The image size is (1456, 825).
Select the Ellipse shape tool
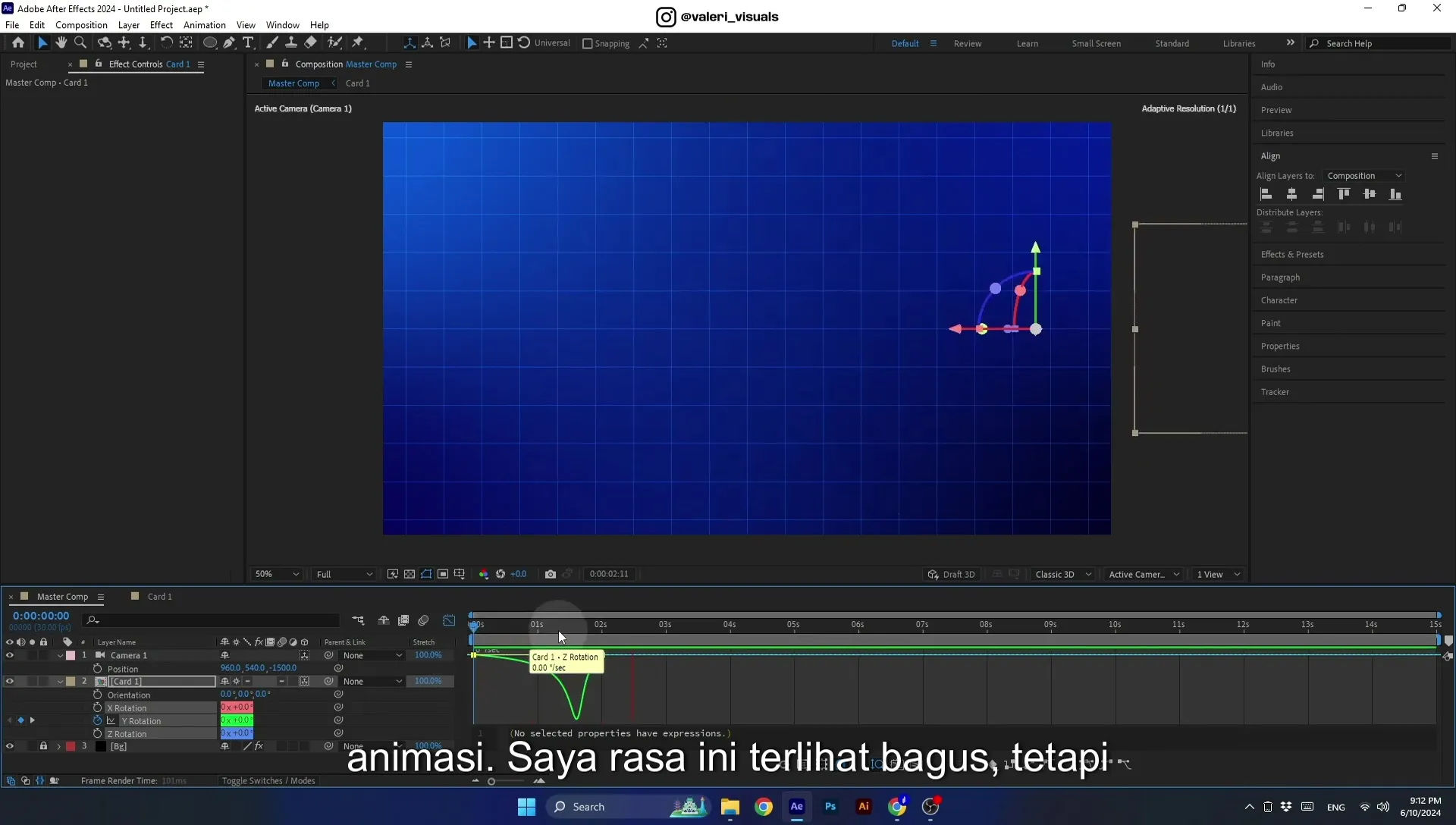tap(210, 43)
